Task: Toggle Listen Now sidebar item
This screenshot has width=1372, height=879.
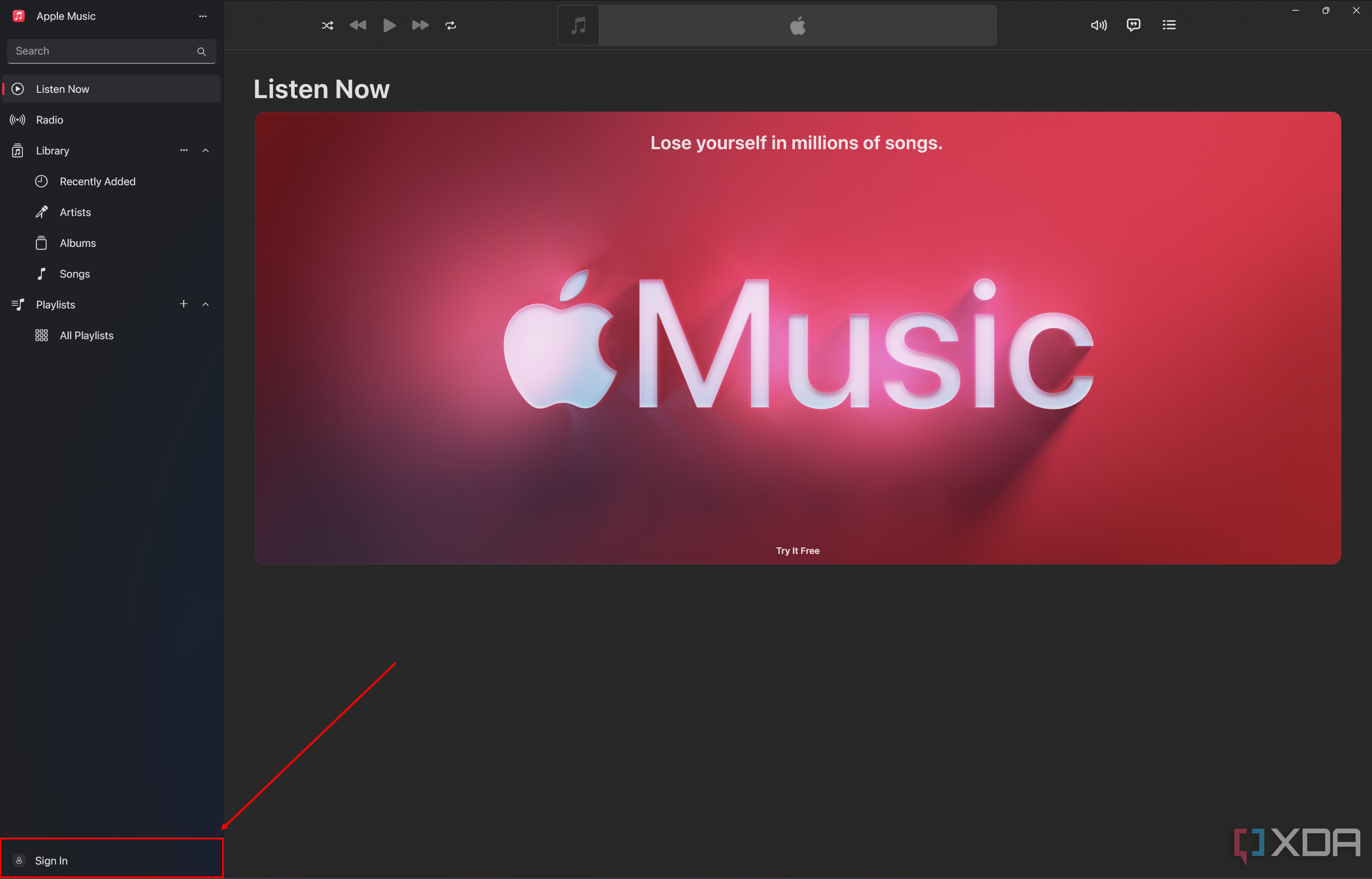Action: (111, 89)
